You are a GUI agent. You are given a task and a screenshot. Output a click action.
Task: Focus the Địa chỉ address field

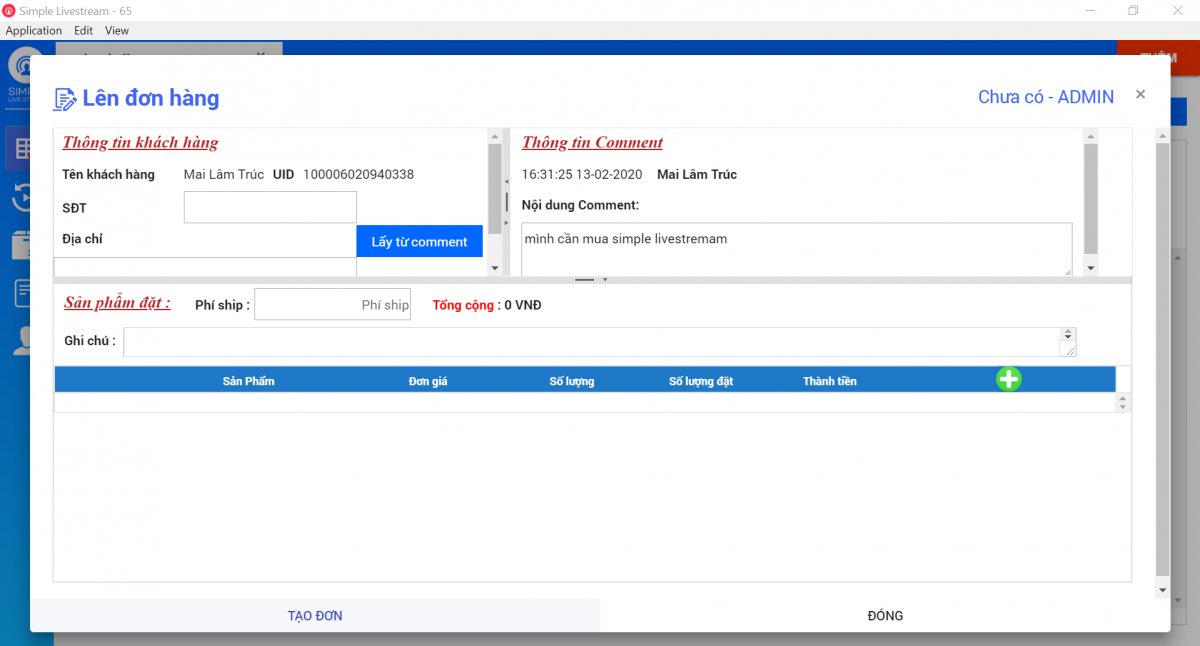[x=205, y=267]
